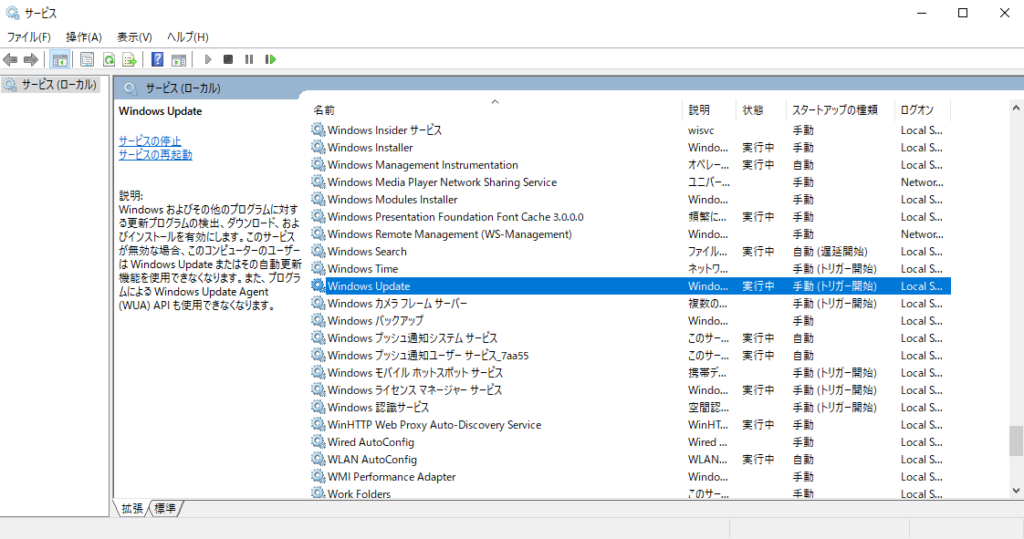
Task: Select Windows プッシュ通知ユーザー サービス_7aa55 row
Action: click(630, 355)
